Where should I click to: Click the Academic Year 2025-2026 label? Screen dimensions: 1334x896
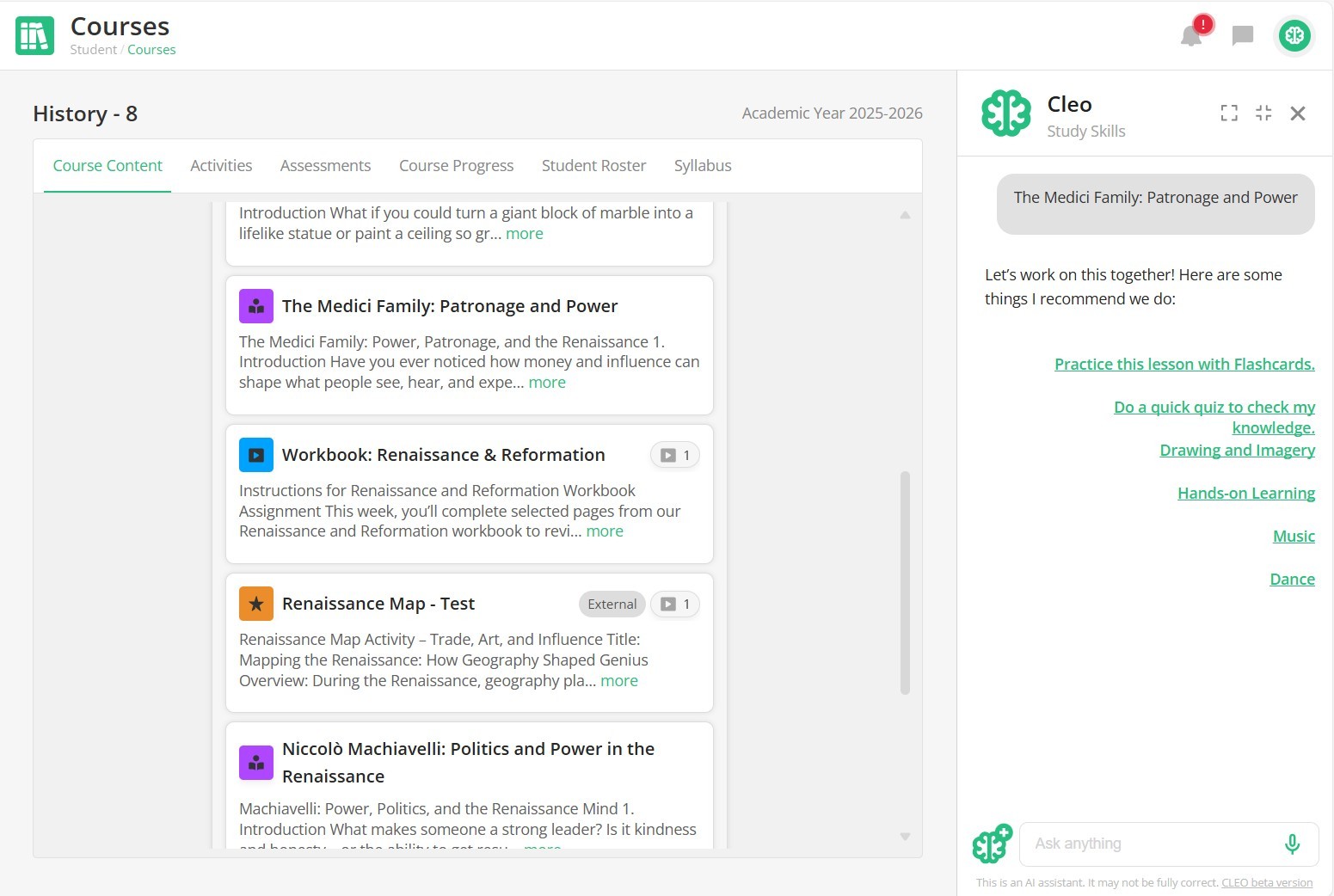pyautogui.click(x=833, y=114)
